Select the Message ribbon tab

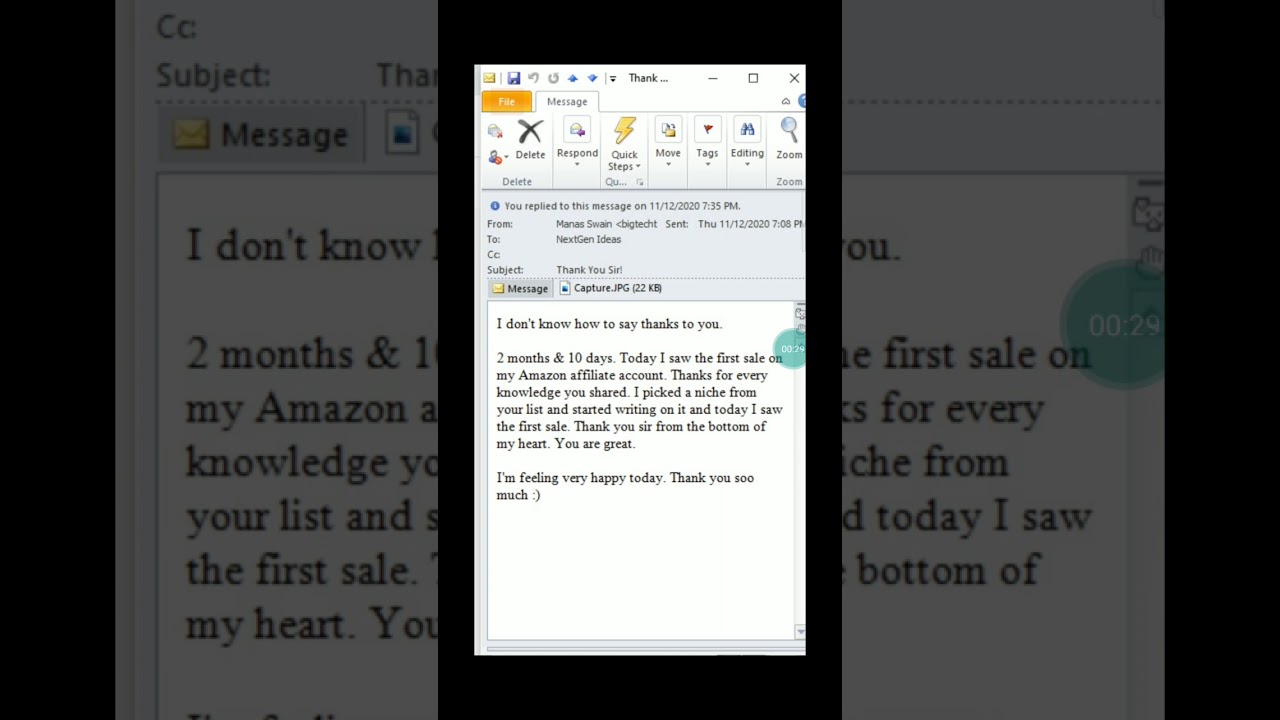coord(567,101)
